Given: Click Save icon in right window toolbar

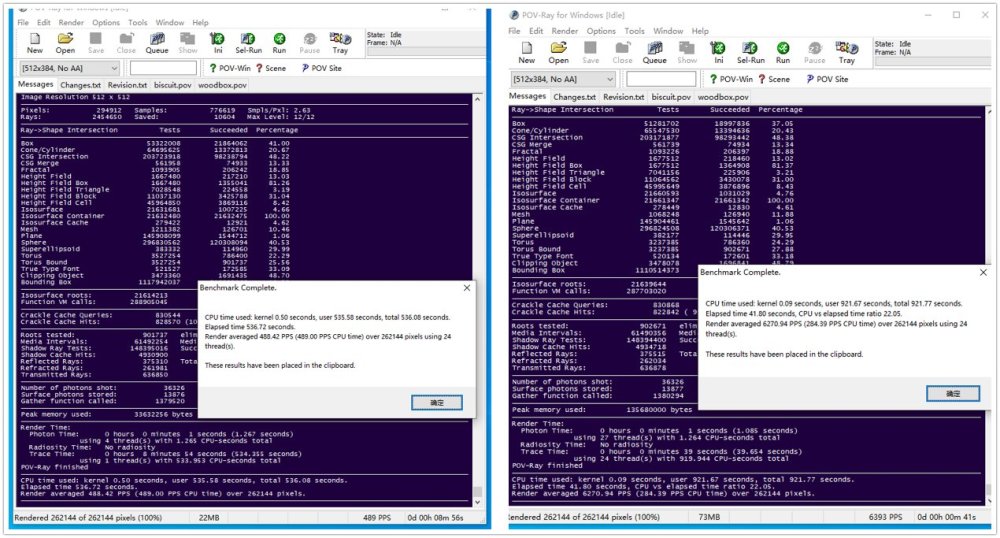Looking at the screenshot, I should 591,53.
